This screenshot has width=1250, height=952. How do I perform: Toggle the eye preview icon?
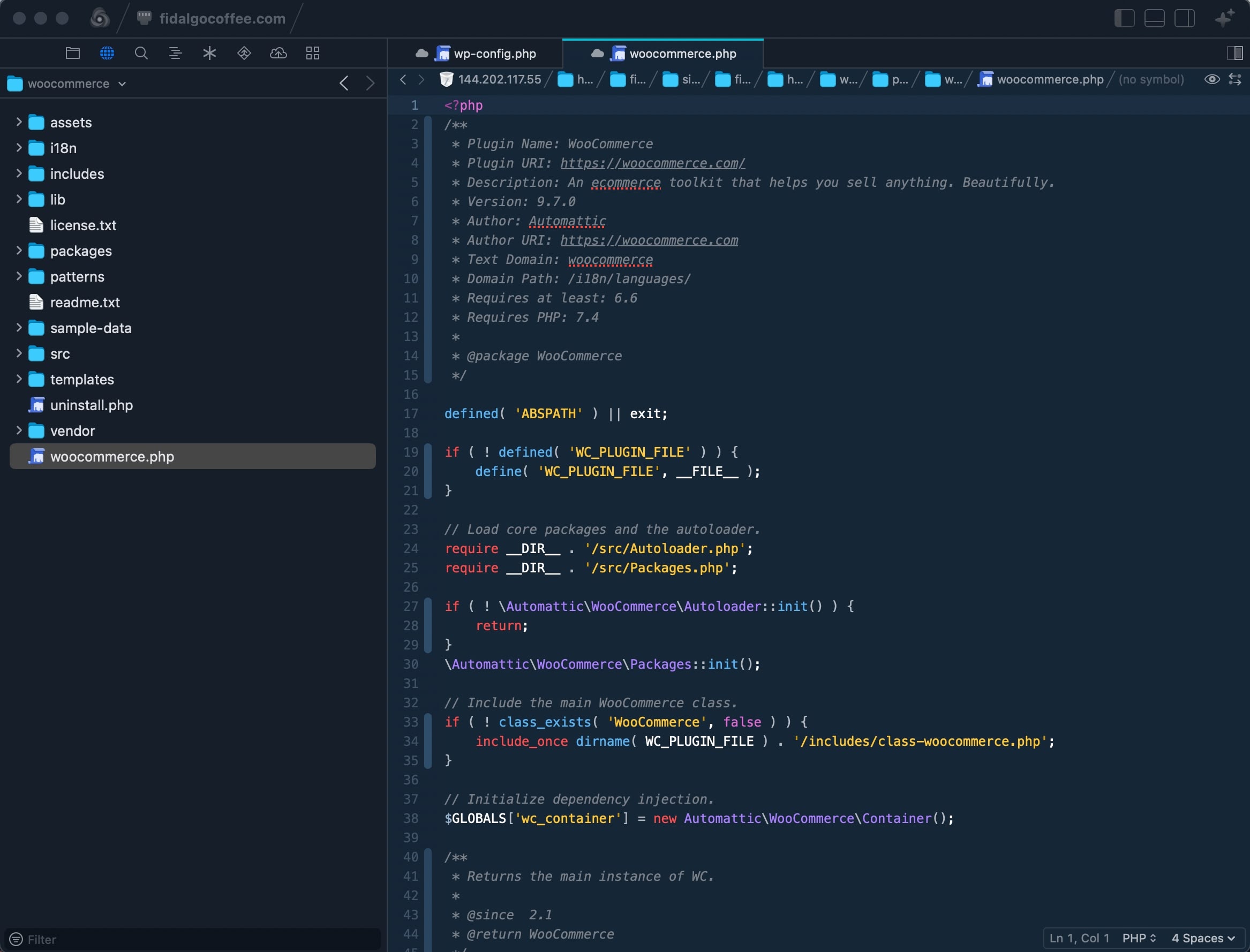pos(1212,79)
